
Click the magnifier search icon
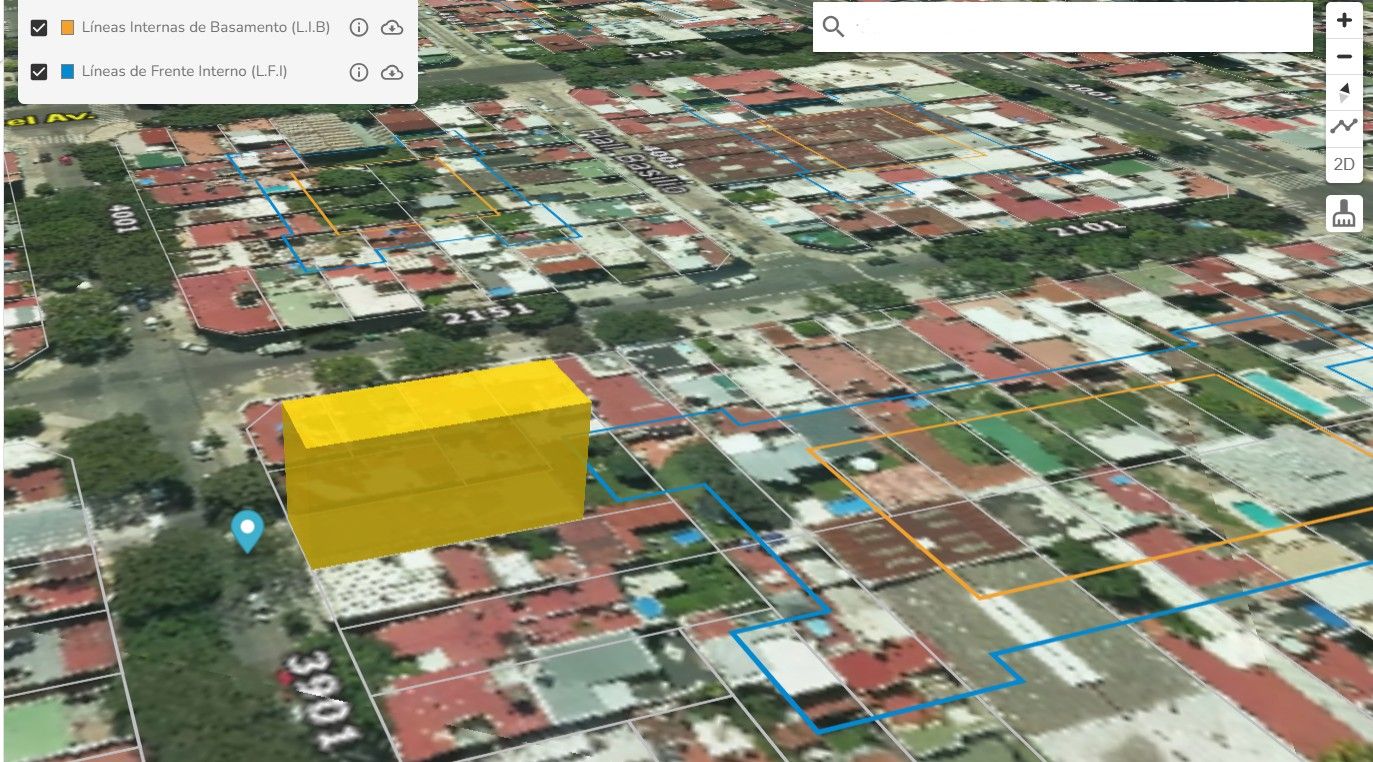(833, 27)
